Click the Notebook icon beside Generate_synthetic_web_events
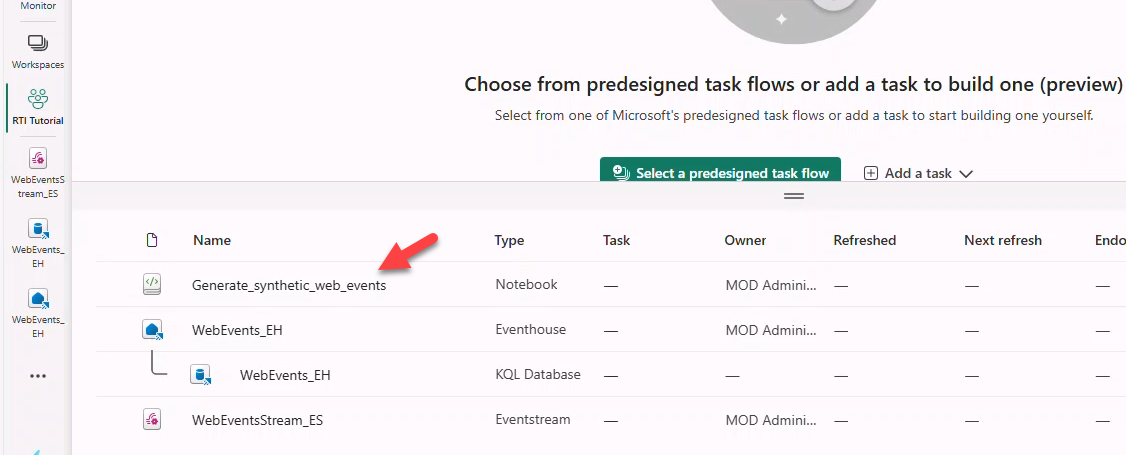 [151, 285]
